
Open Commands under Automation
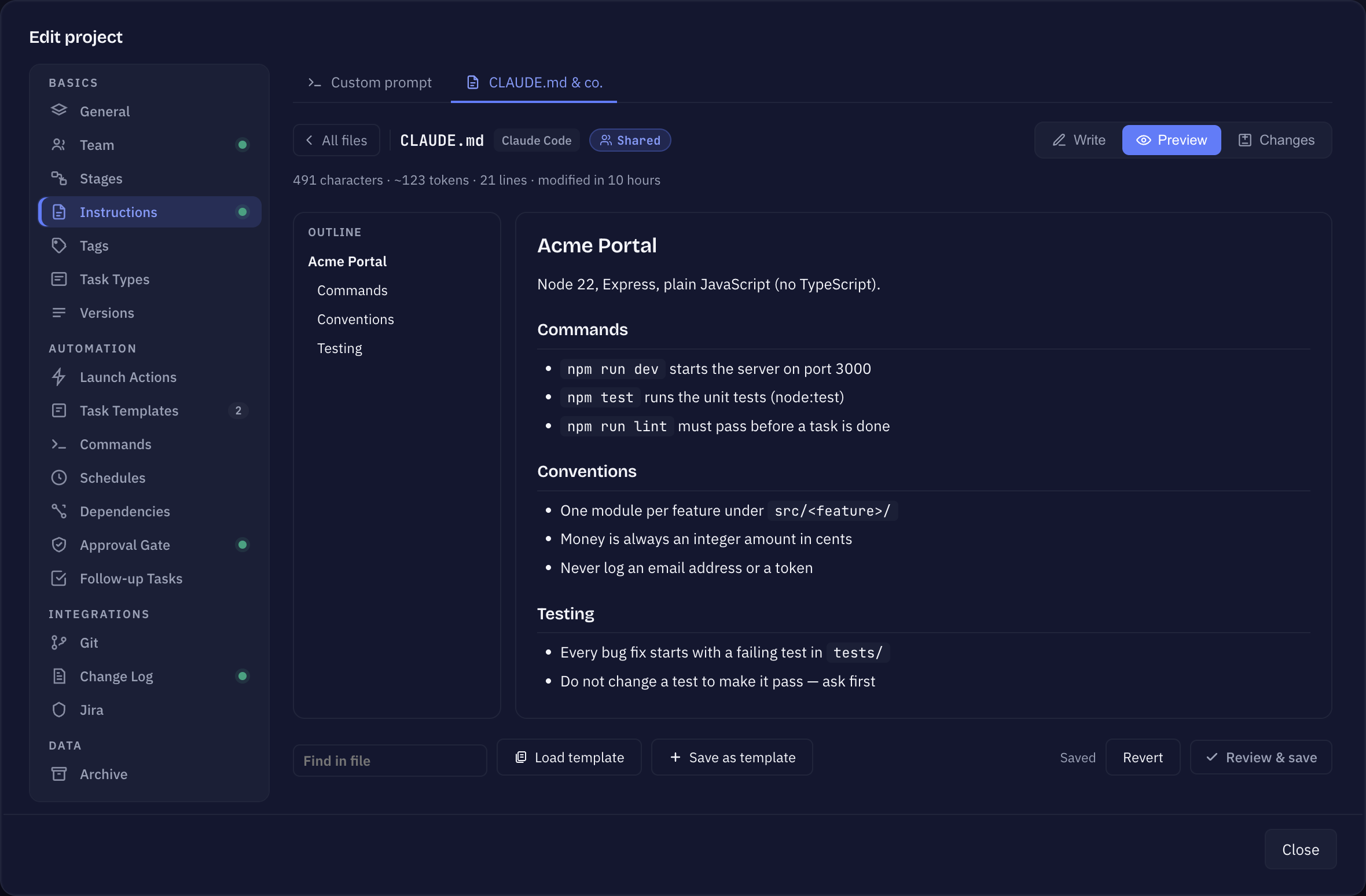[150, 444]
